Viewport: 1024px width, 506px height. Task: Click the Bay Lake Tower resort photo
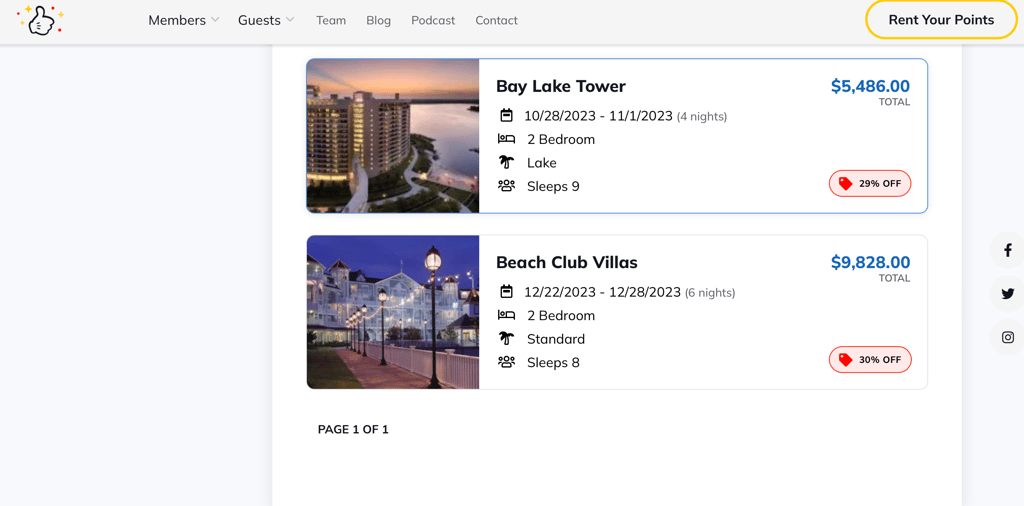point(392,136)
